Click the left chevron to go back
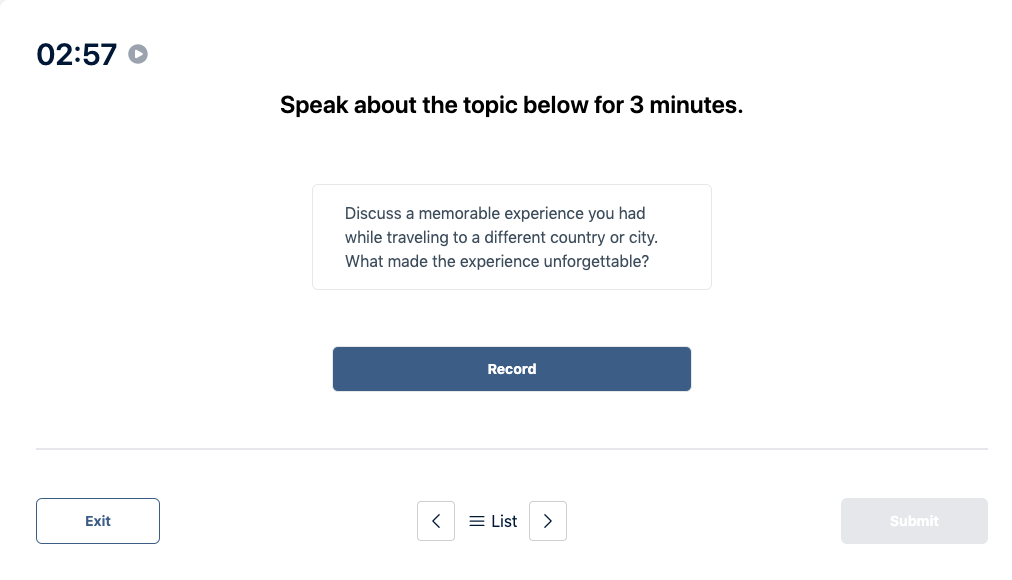1012x580 pixels. click(436, 521)
